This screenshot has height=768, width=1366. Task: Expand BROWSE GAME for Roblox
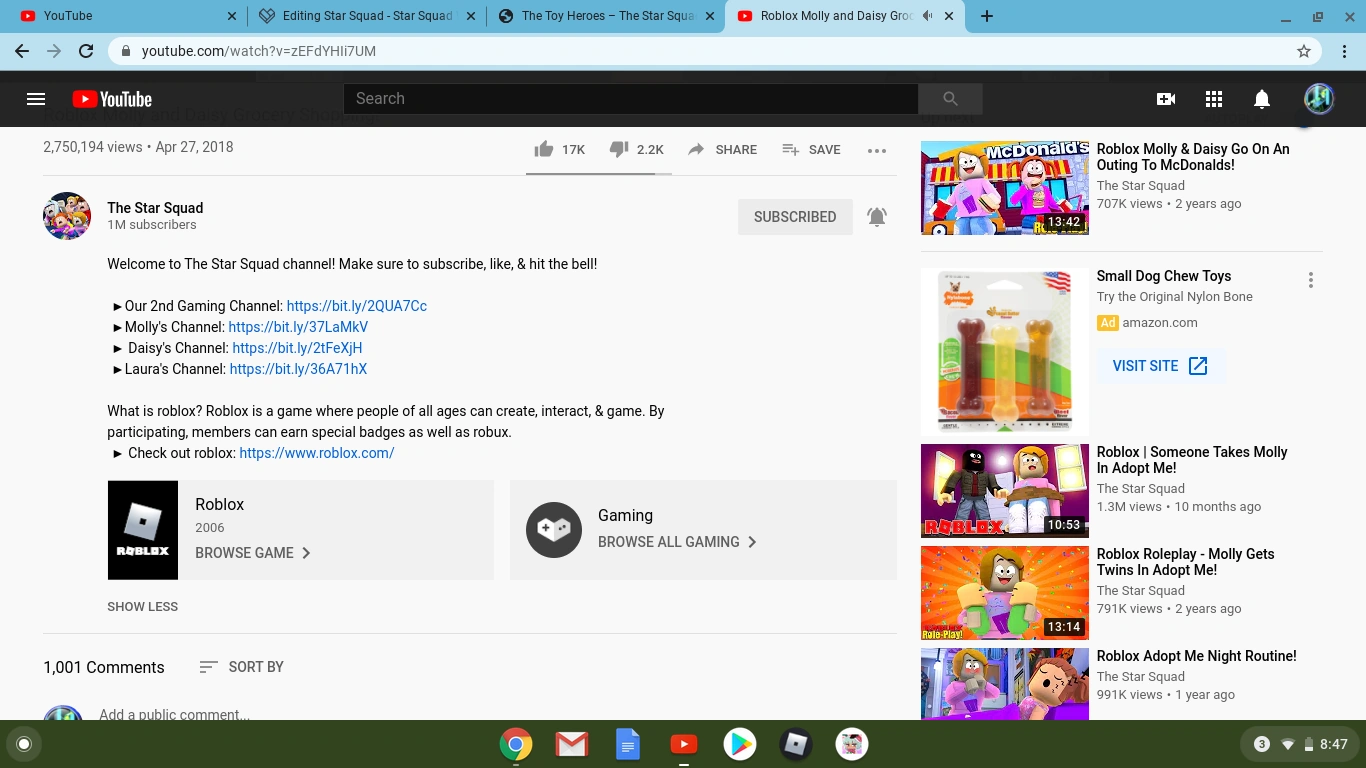(253, 553)
